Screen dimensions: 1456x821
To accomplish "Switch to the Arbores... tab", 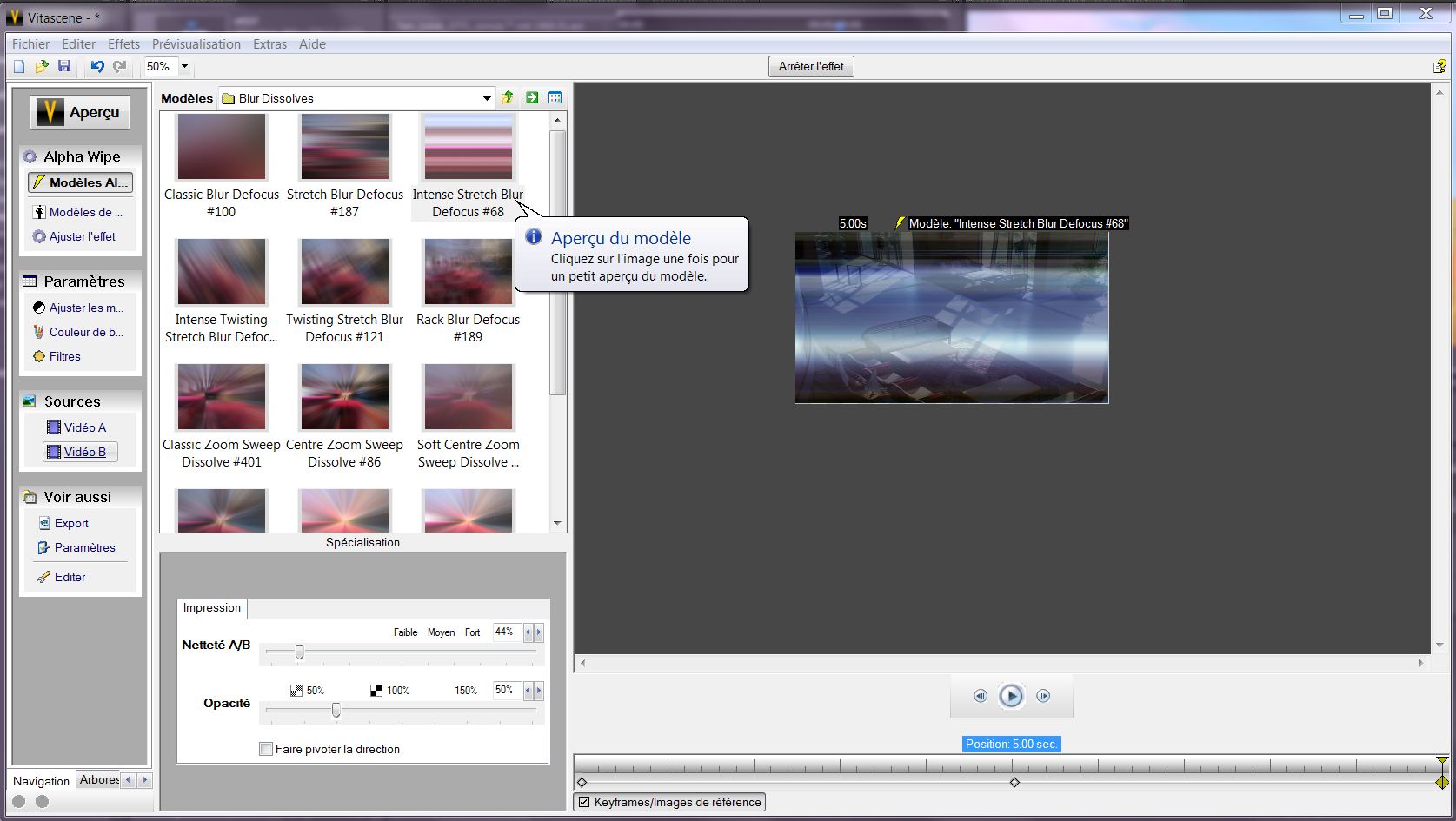I will tap(99, 780).
